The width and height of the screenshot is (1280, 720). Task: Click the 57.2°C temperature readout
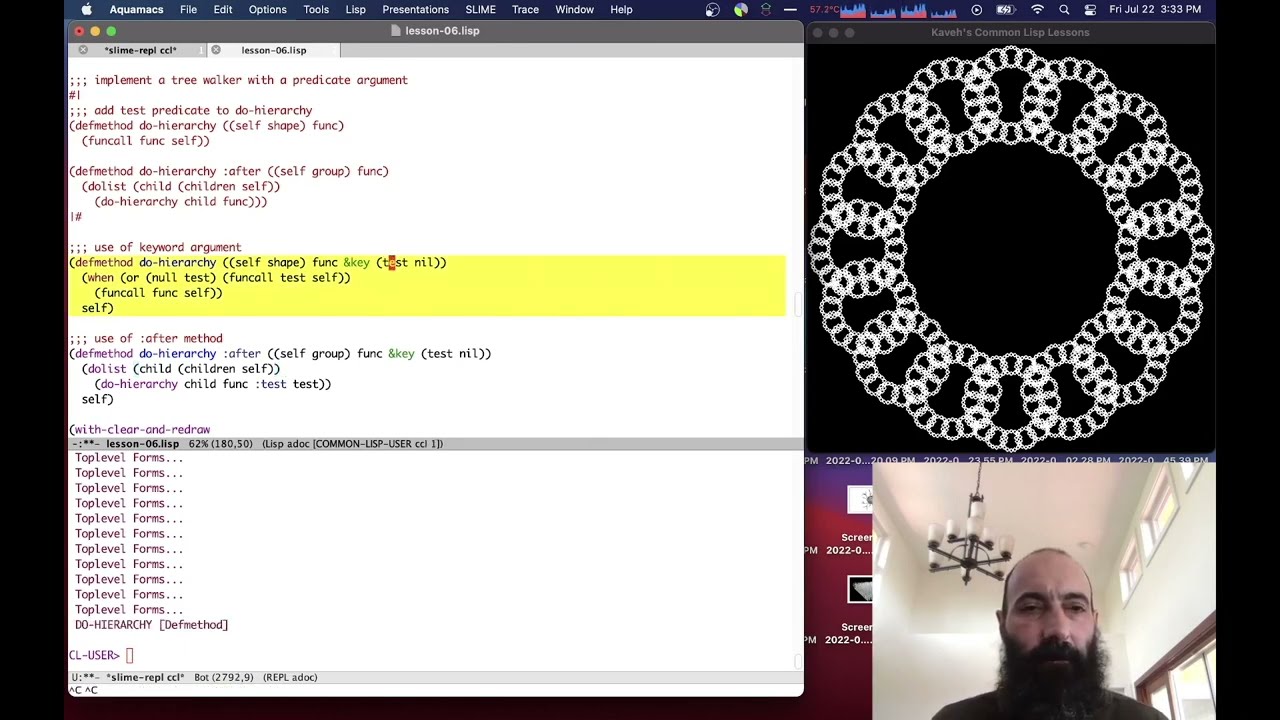pos(823,10)
